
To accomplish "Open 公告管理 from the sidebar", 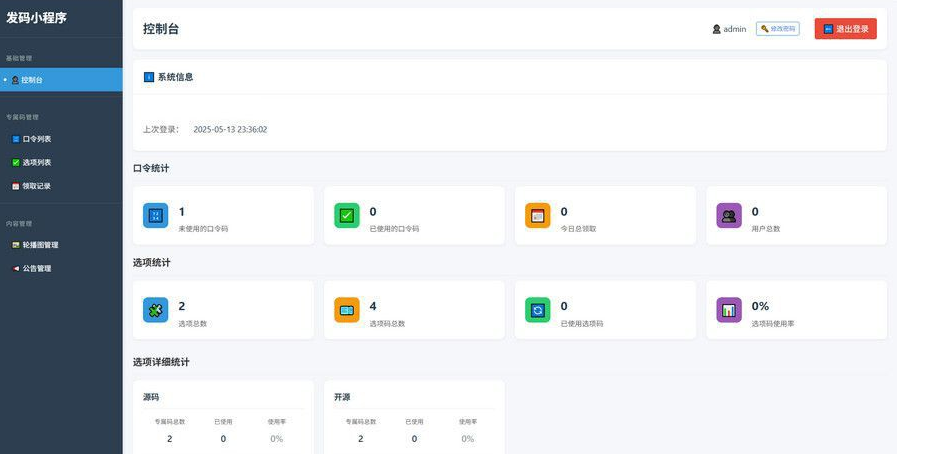I will click(61, 268).
